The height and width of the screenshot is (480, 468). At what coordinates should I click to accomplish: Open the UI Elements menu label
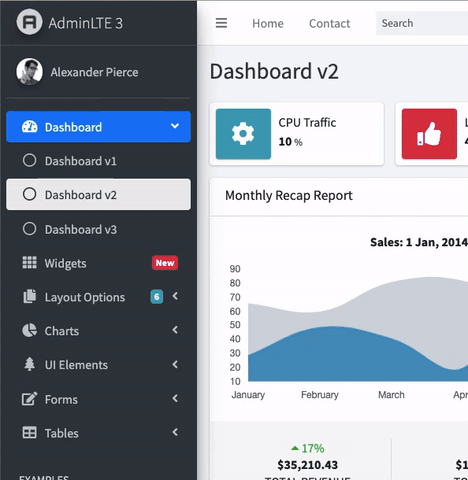(x=76, y=365)
